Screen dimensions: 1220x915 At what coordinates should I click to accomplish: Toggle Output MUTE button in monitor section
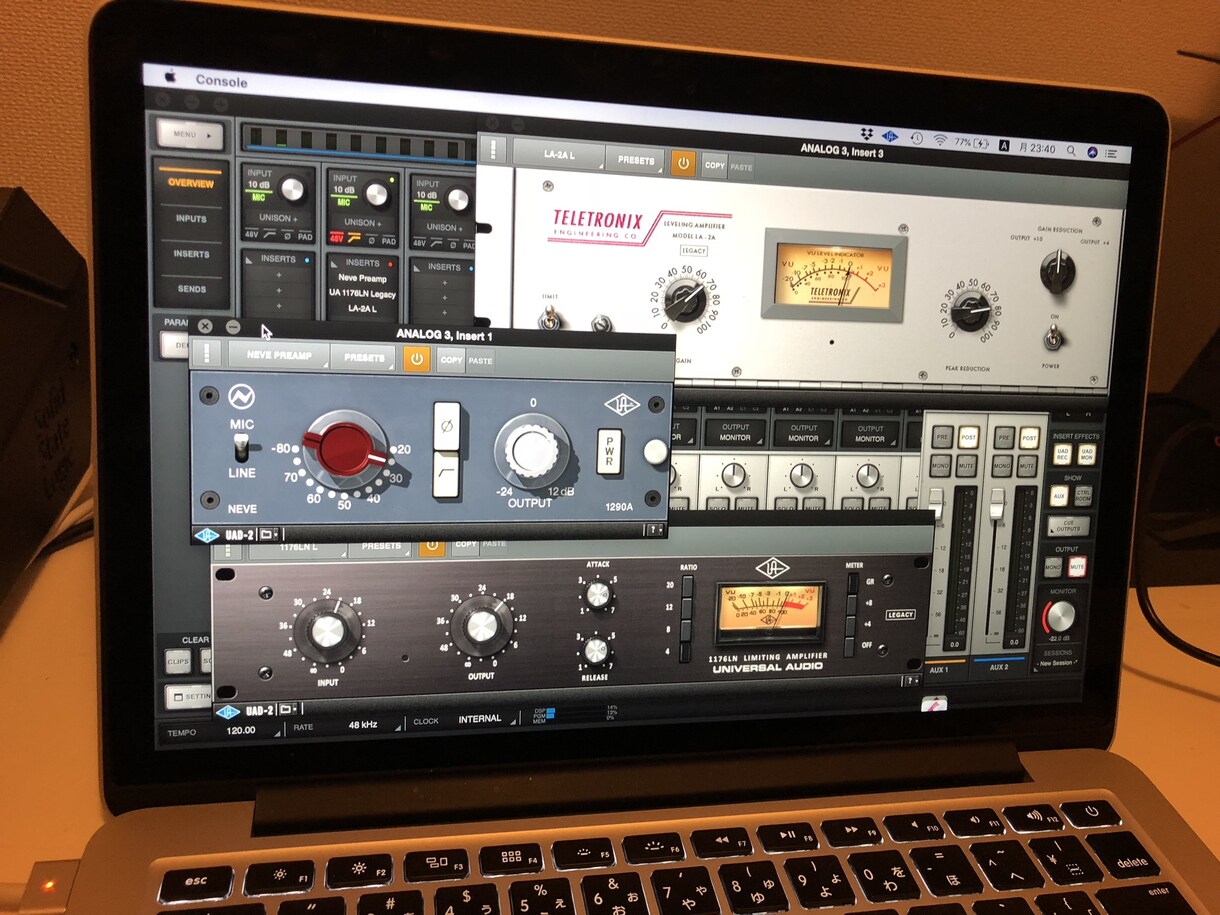[x=1078, y=567]
